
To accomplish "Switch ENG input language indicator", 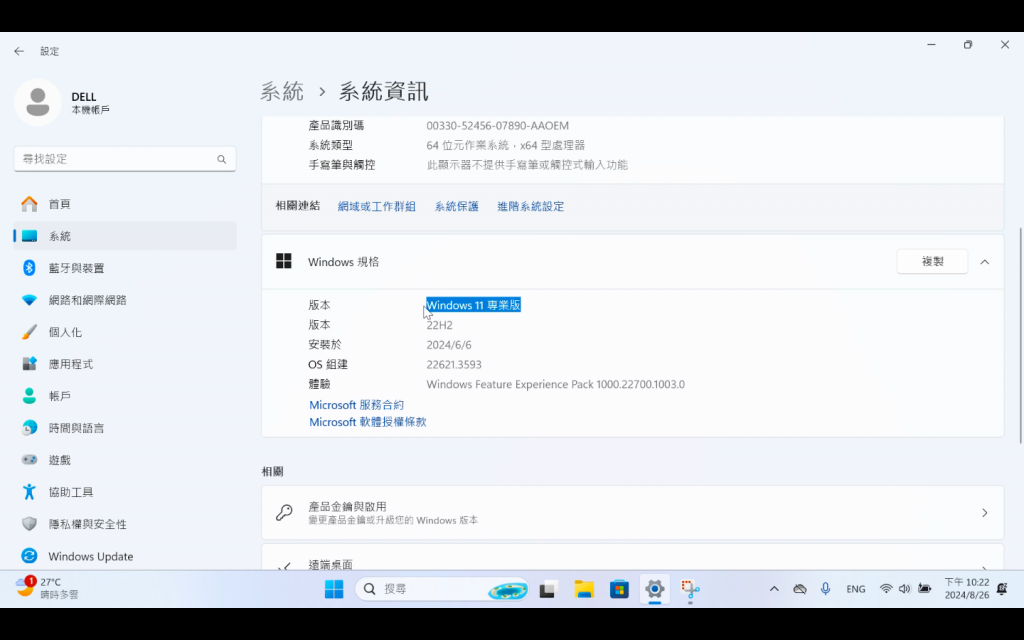I will 856,589.
